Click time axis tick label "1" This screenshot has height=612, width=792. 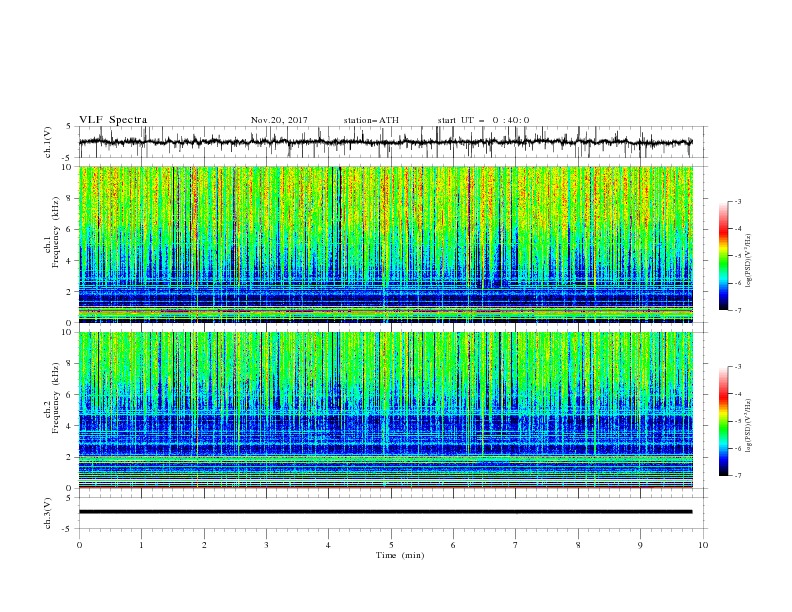pos(142,545)
